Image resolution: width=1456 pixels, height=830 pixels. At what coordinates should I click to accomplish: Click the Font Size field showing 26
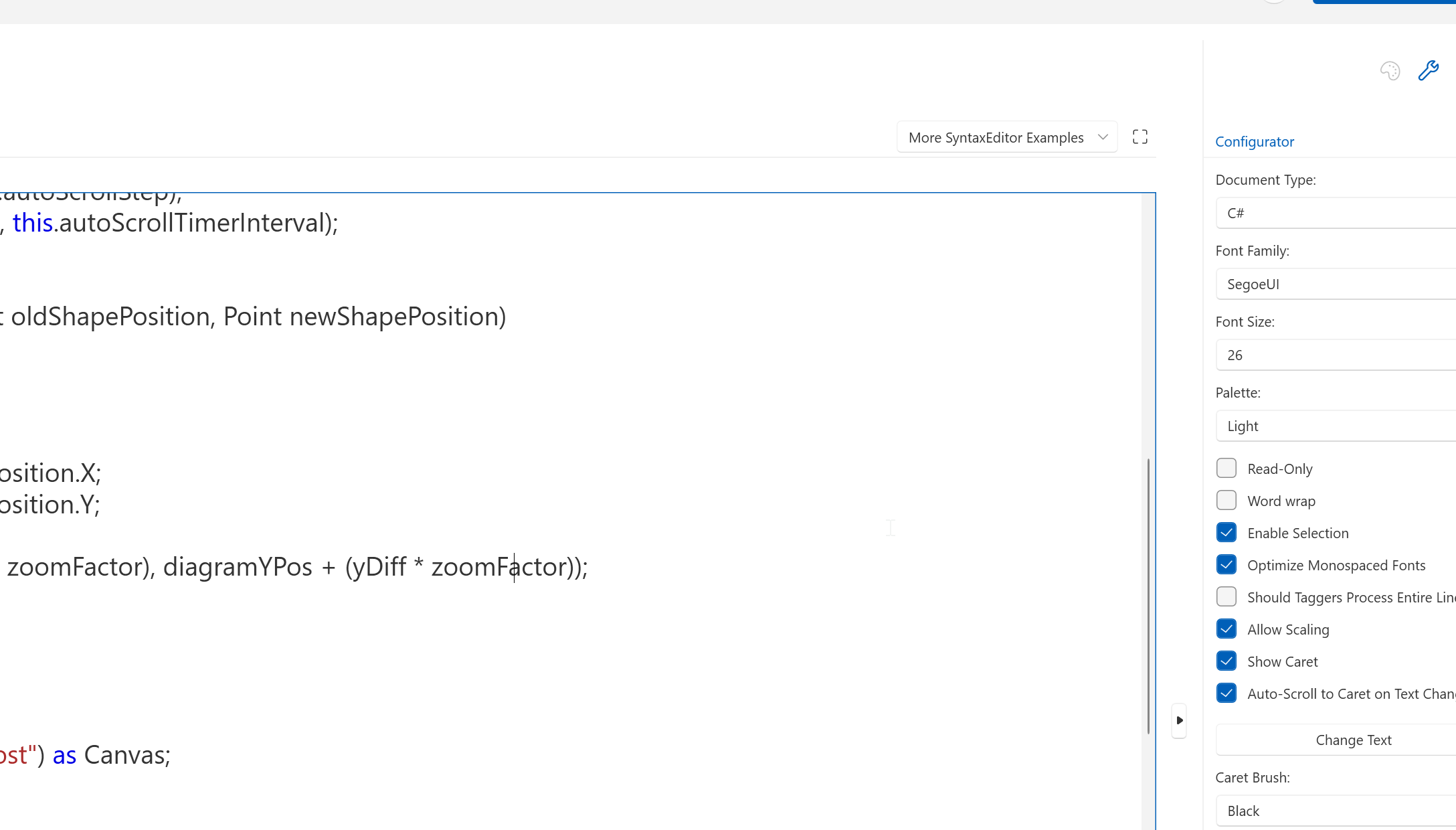click(1335, 355)
